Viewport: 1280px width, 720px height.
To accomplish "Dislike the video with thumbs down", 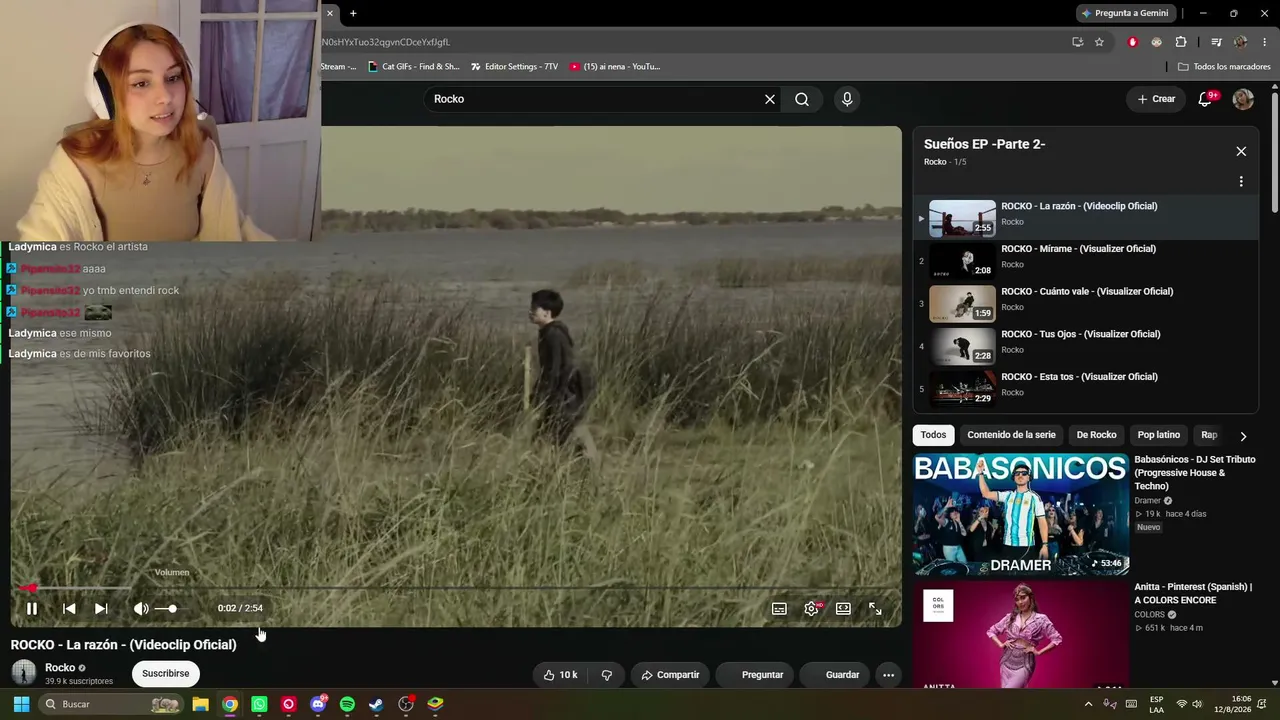I will pyautogui.click(x=607, y=675).
